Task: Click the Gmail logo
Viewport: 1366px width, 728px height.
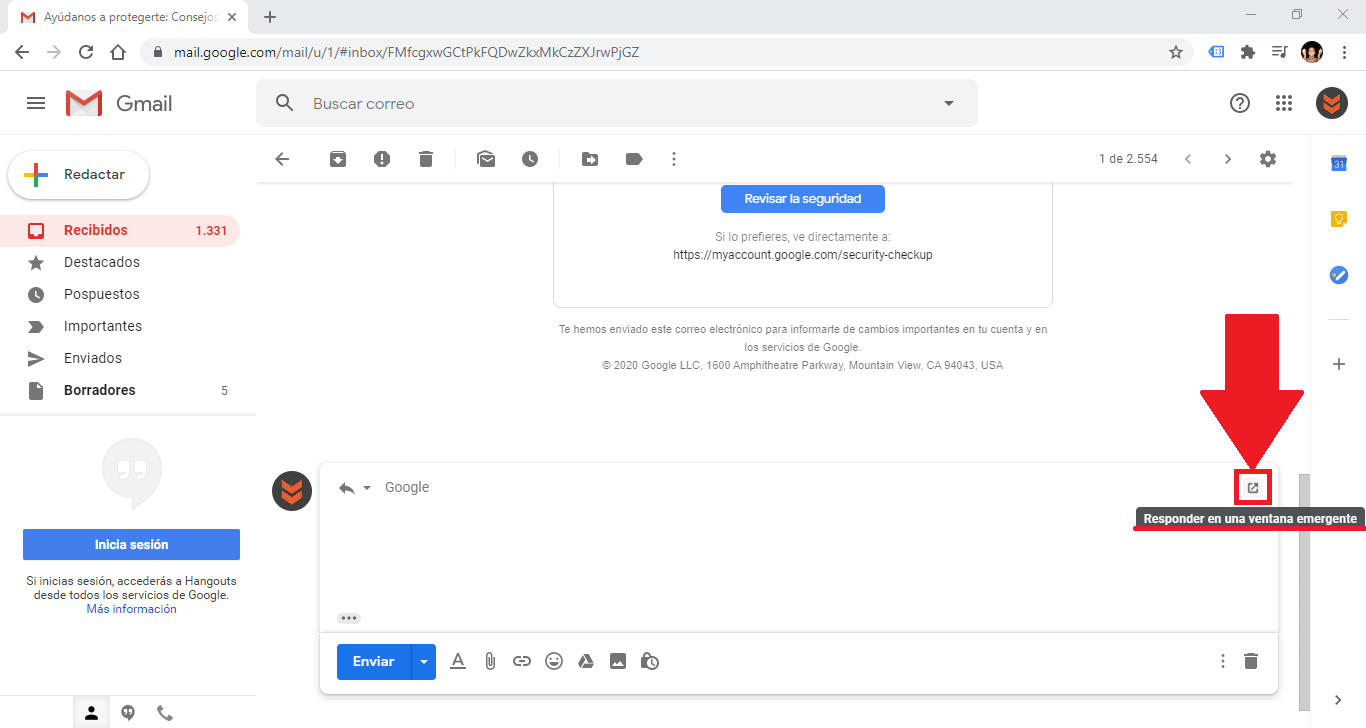Action: (x=119, y=103)
